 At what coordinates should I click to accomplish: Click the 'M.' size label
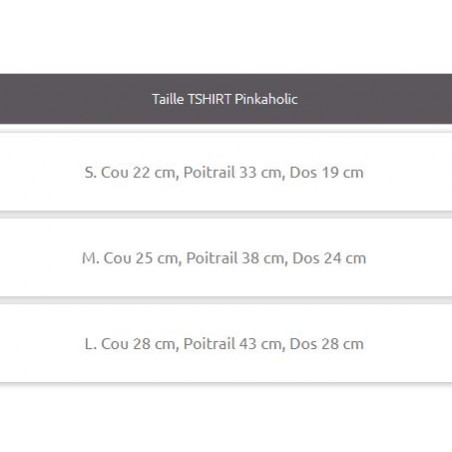tap(91, 258)
